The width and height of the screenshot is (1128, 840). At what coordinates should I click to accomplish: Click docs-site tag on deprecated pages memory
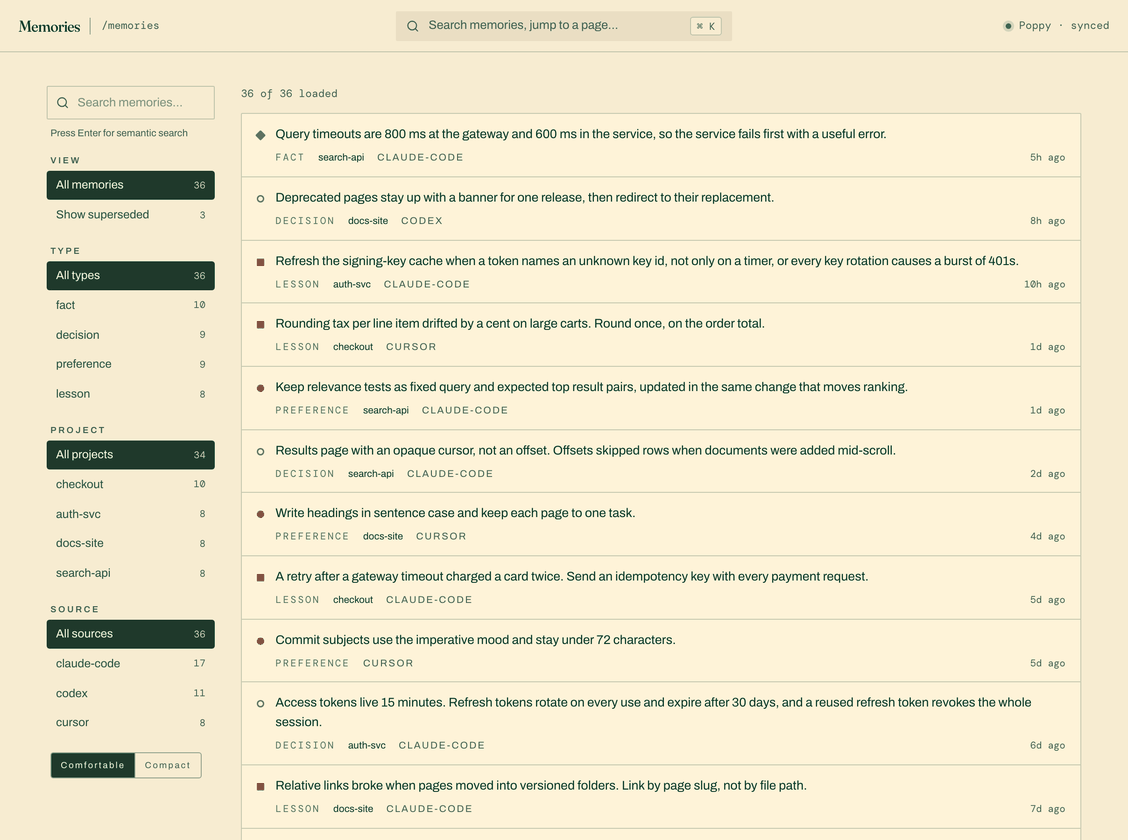click(x=368, y=221)
